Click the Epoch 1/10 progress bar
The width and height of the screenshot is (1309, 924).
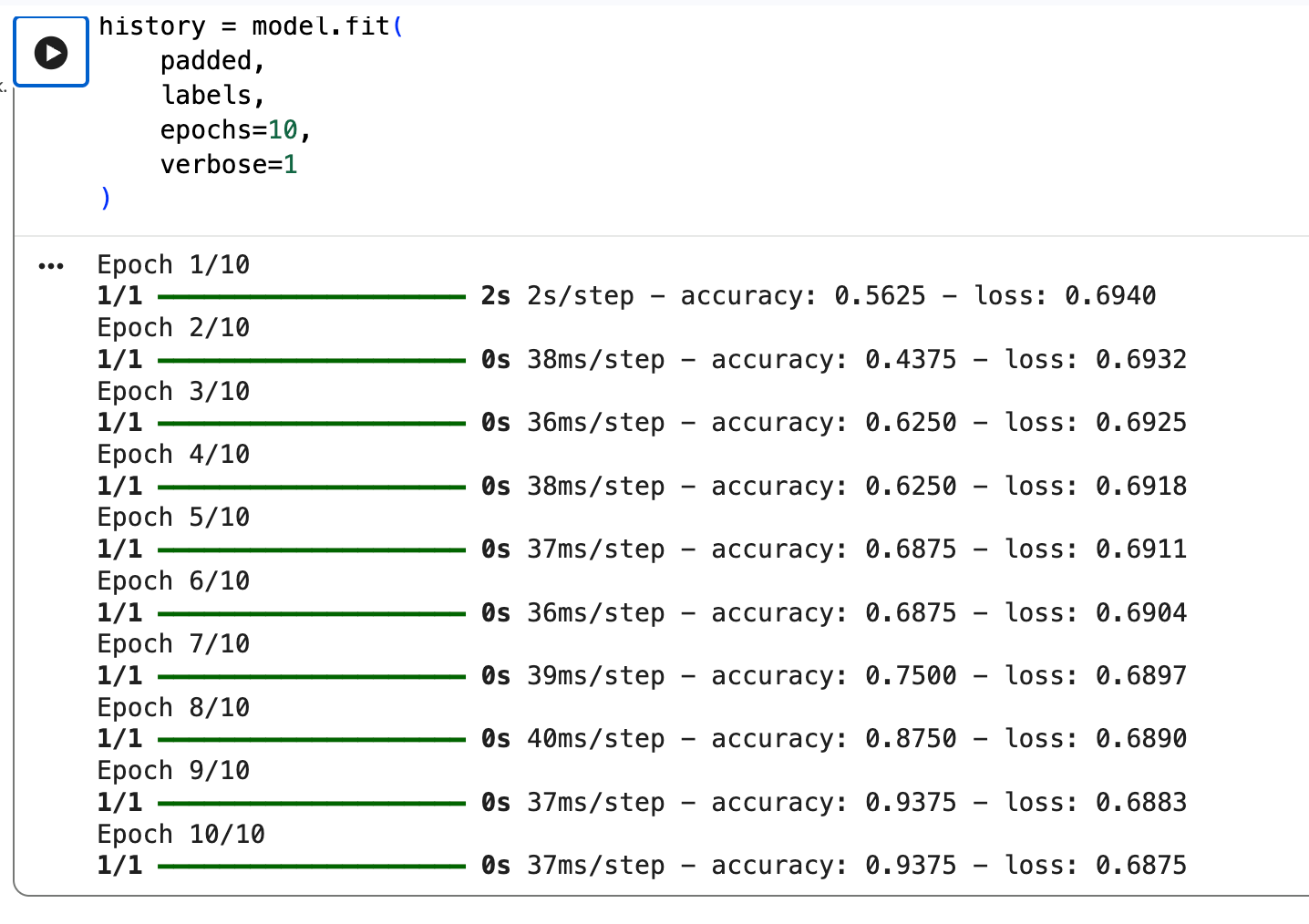pos(311,297)
